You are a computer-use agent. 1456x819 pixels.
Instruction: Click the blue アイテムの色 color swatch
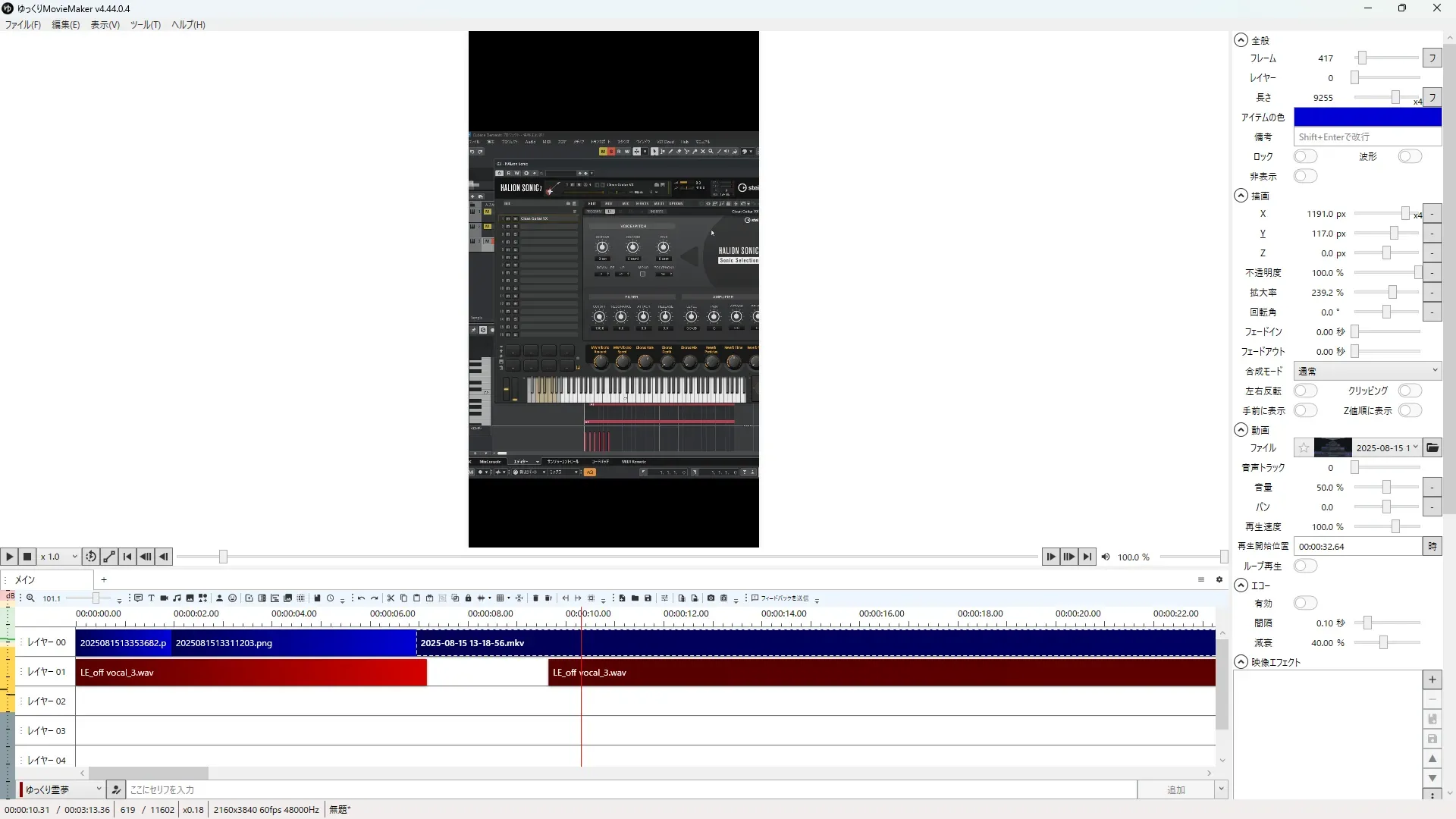click(1367, 118)
